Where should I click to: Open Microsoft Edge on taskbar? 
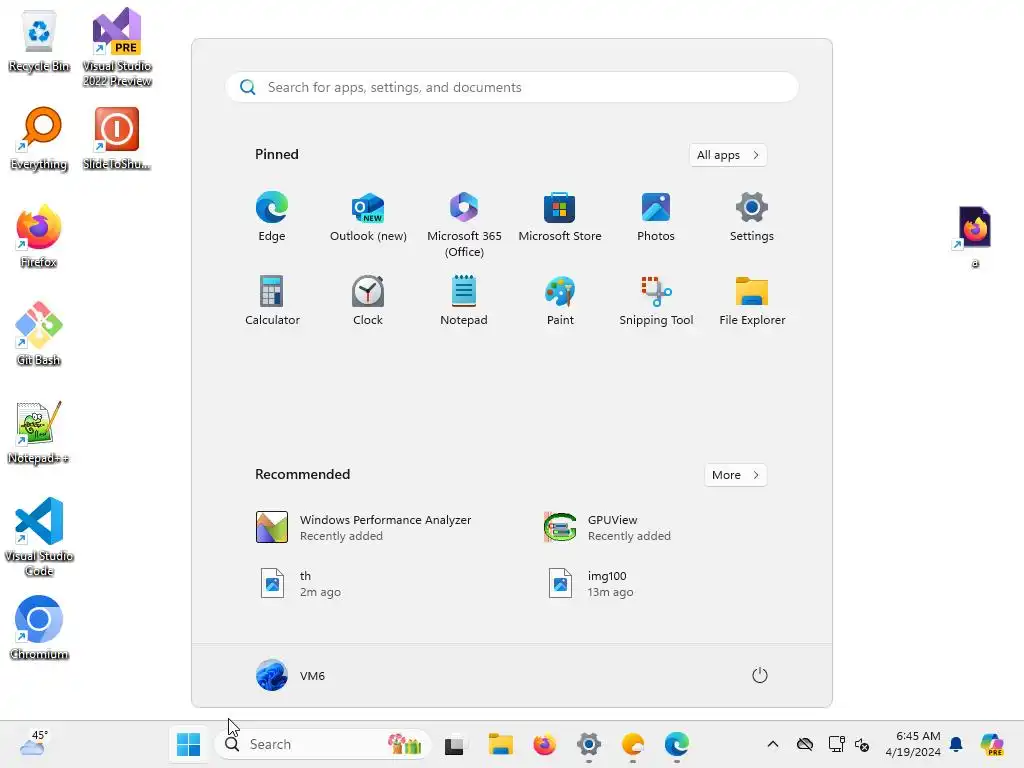677,744
